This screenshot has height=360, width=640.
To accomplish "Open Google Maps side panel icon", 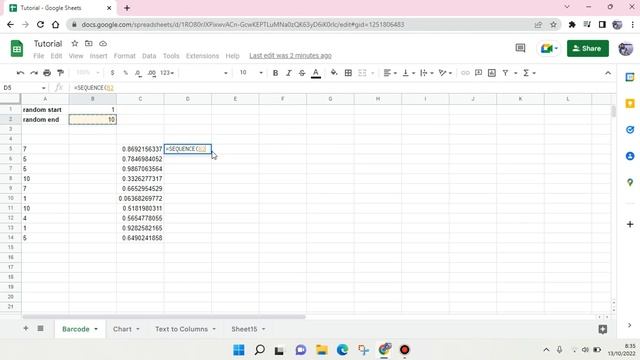I will 630,182.
